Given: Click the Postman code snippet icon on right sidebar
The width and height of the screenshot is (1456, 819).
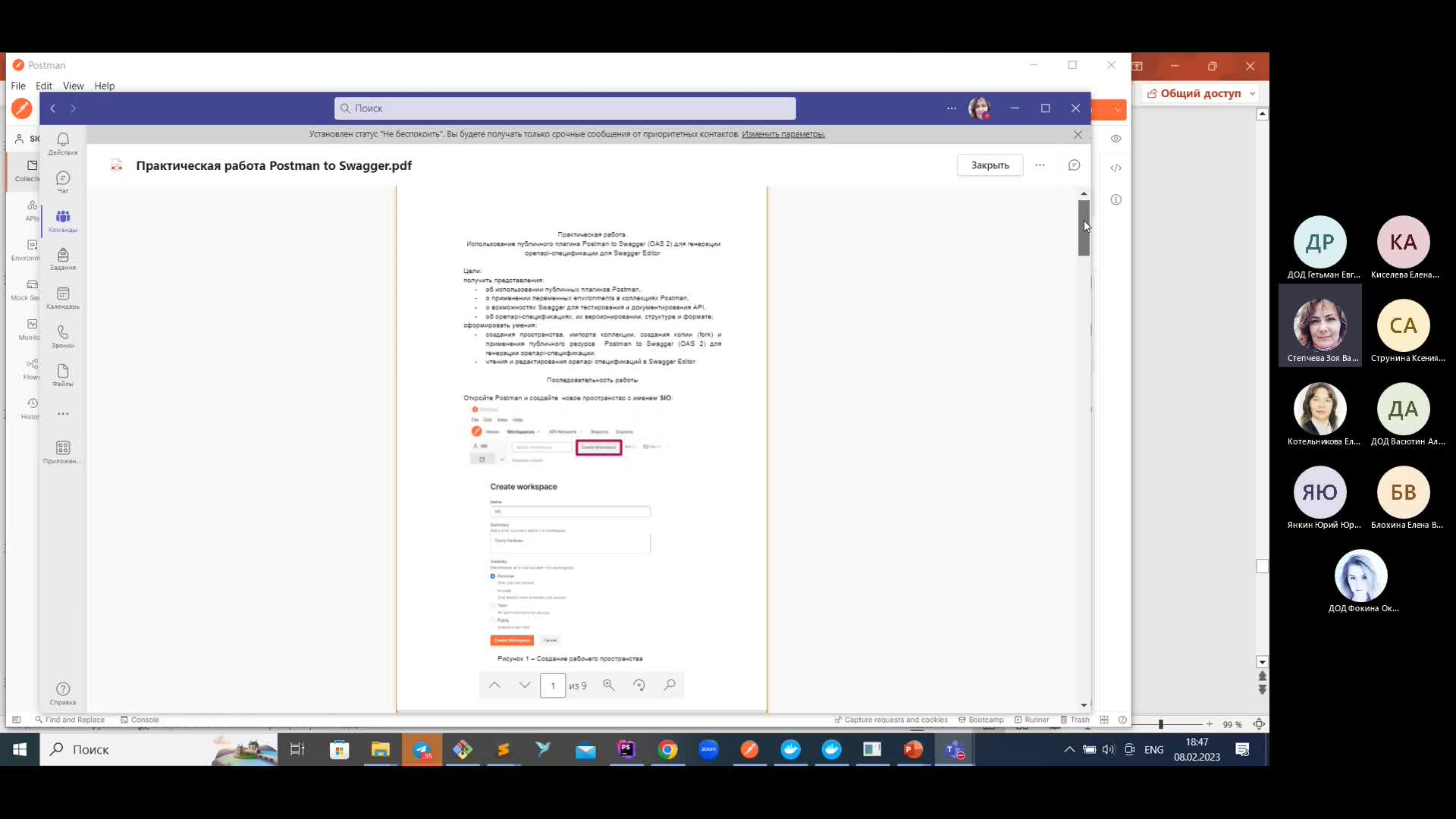Looking at the screenshot, I should click(x=1116, y=168).
